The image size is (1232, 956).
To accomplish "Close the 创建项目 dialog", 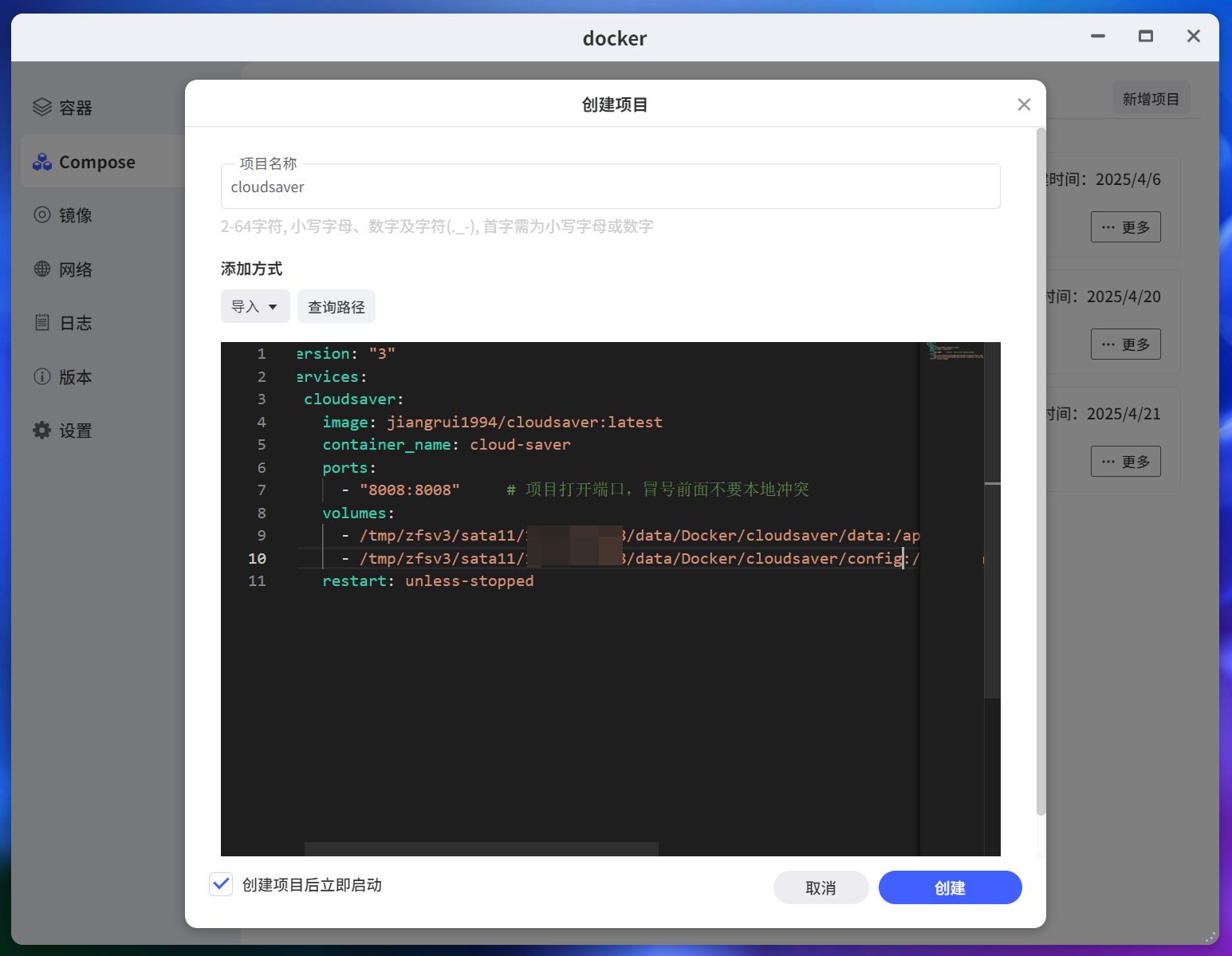I will click(1025, 104).
